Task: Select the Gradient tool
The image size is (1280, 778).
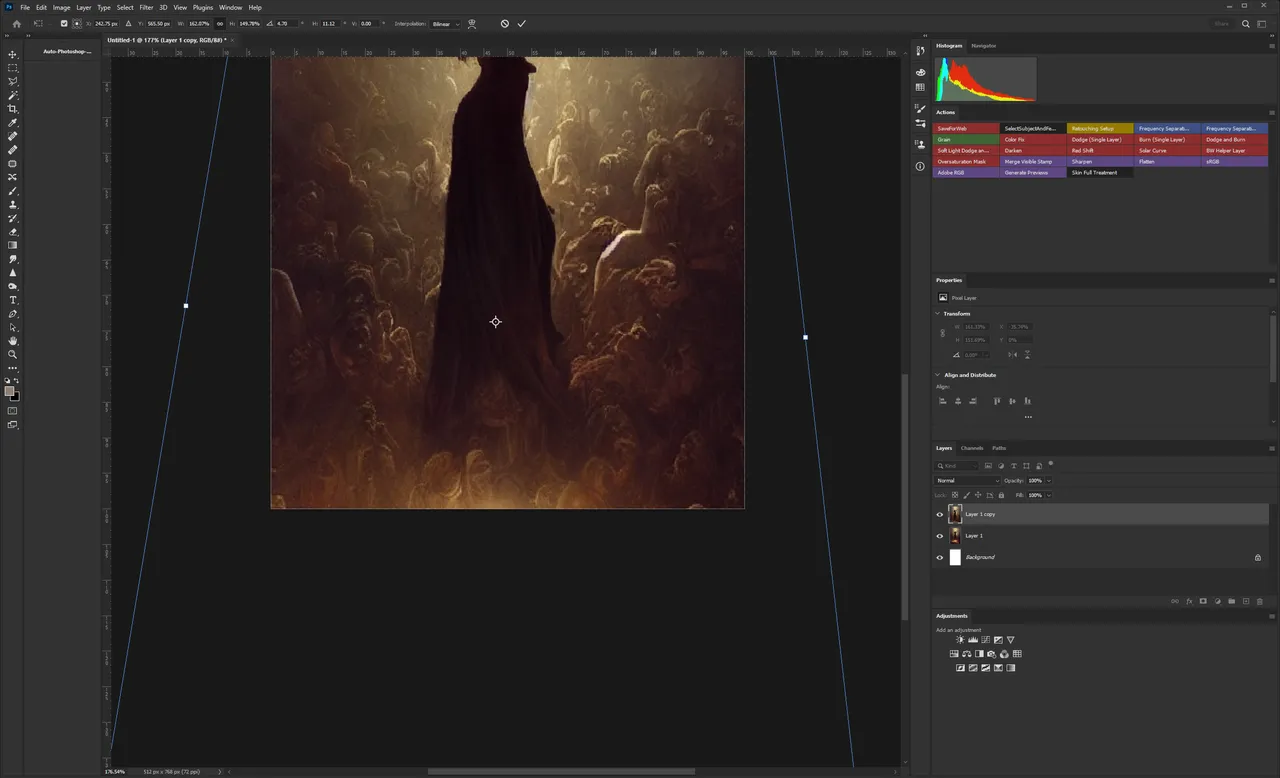Action: pos(13,245)
